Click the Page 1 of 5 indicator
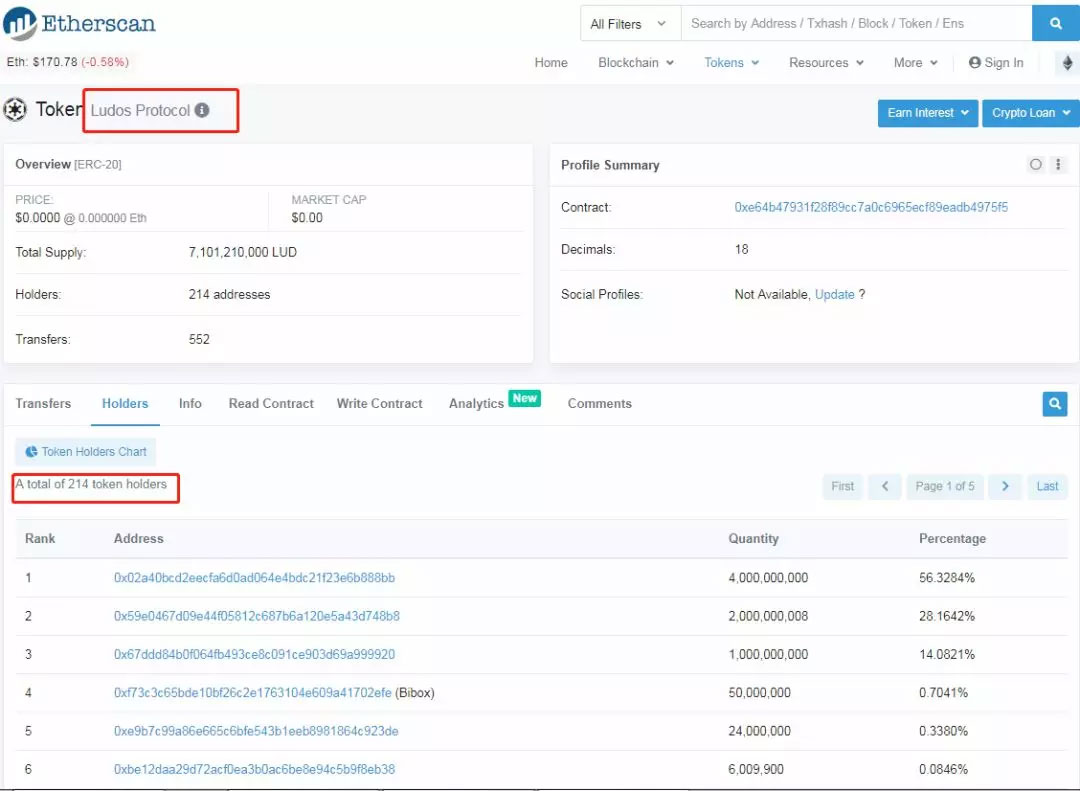 point(945,486)
